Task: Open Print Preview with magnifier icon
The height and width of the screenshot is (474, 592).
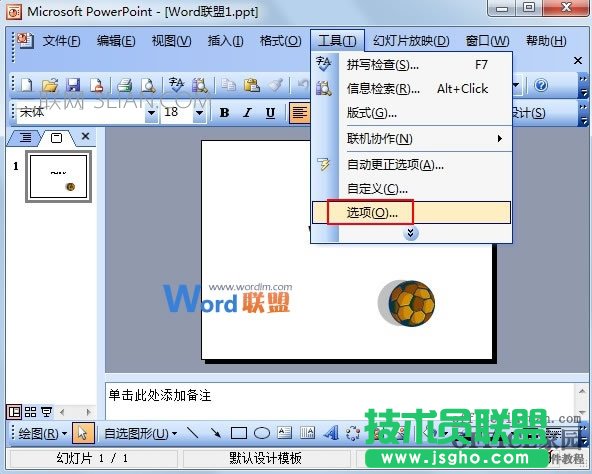Action: (x=148, y=85)
